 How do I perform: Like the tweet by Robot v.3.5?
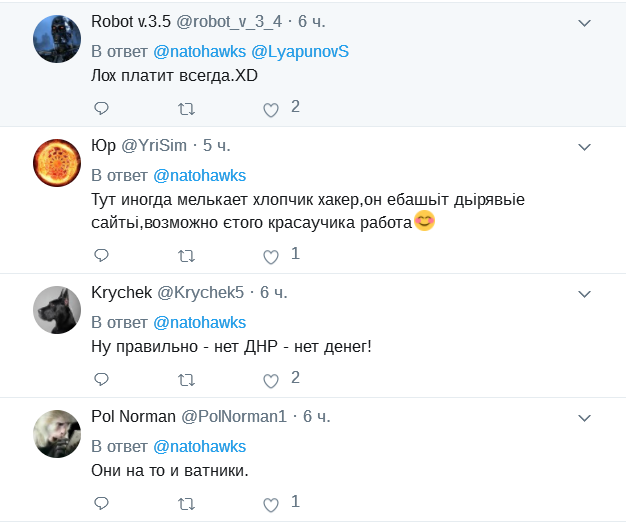[x=270, y=108]
